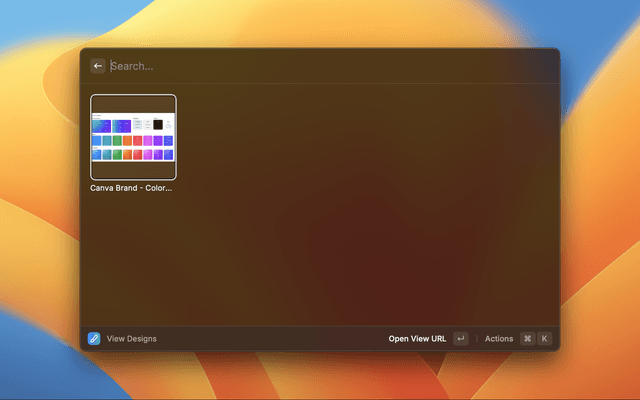Click the solid pink swatch in thumbnail
Image resolution: width=640 pixels, height=400 pixels.
(148, 141)
